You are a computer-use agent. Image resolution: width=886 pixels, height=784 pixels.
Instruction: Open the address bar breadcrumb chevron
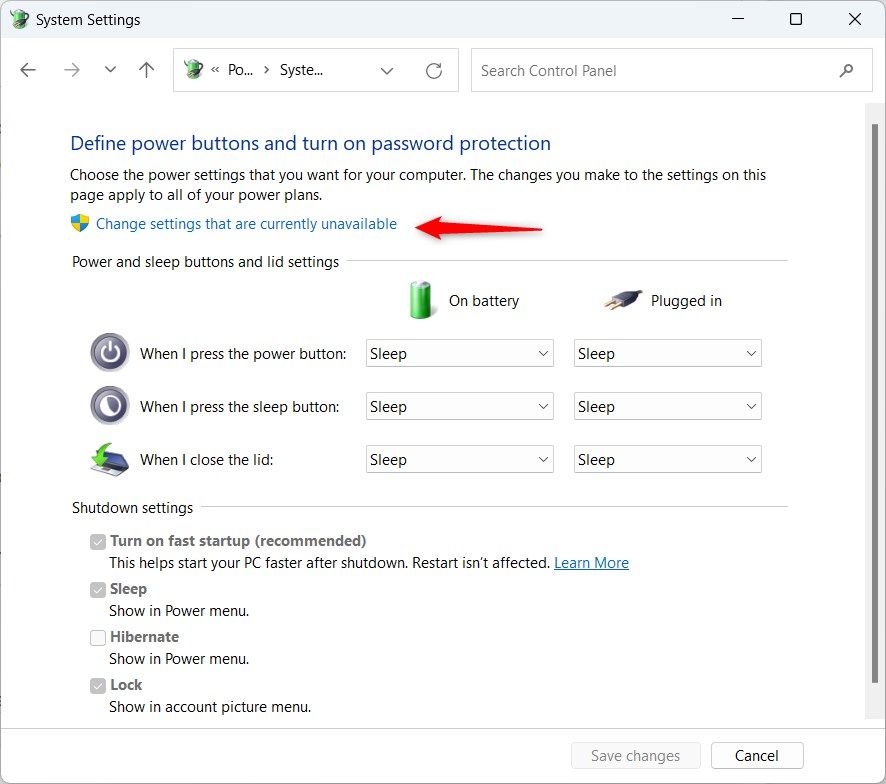click(x=386, y=70)
